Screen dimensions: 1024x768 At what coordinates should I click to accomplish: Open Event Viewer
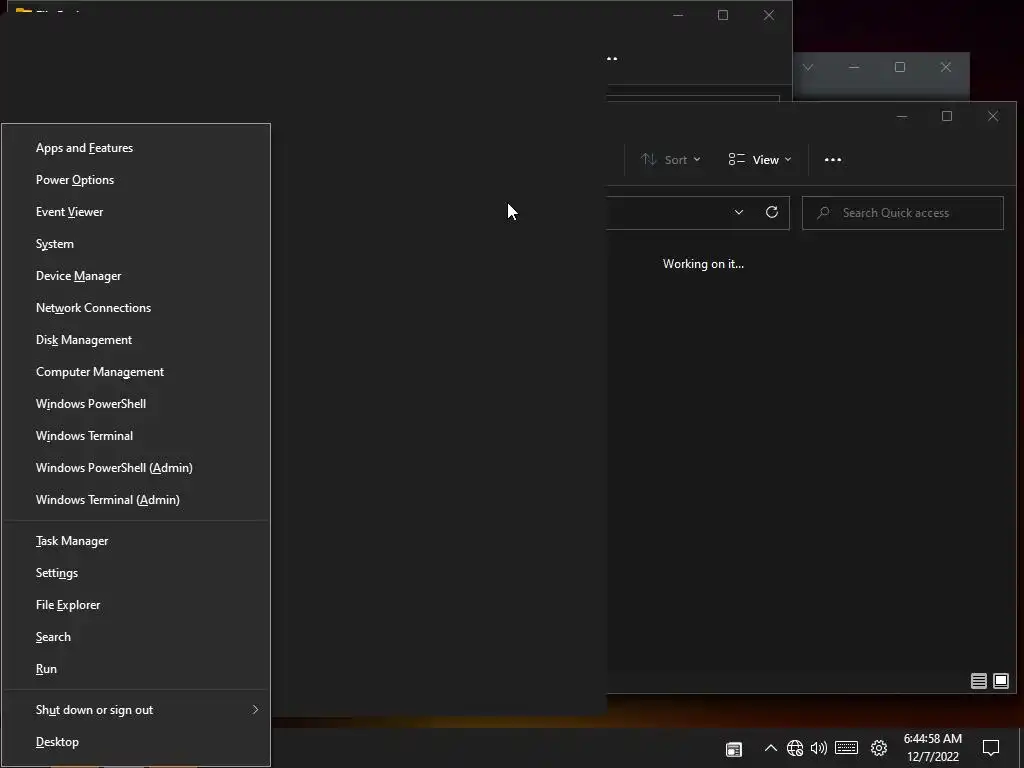[x=136, y=212]
